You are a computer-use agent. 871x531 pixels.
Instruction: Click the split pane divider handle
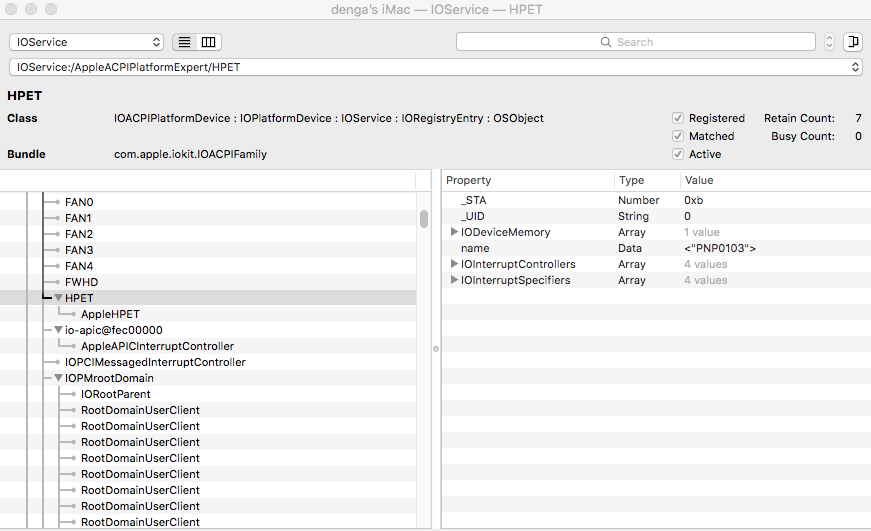coord(436,349)
